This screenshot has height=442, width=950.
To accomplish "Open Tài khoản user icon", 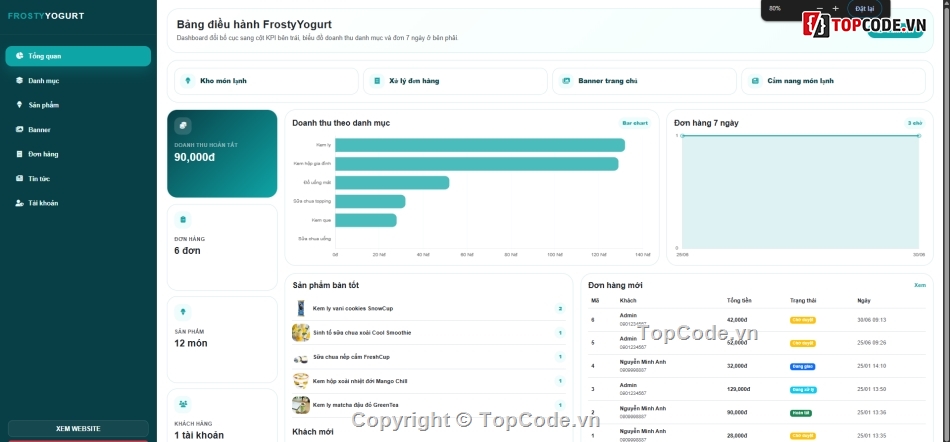I will (x=19, y=203).
